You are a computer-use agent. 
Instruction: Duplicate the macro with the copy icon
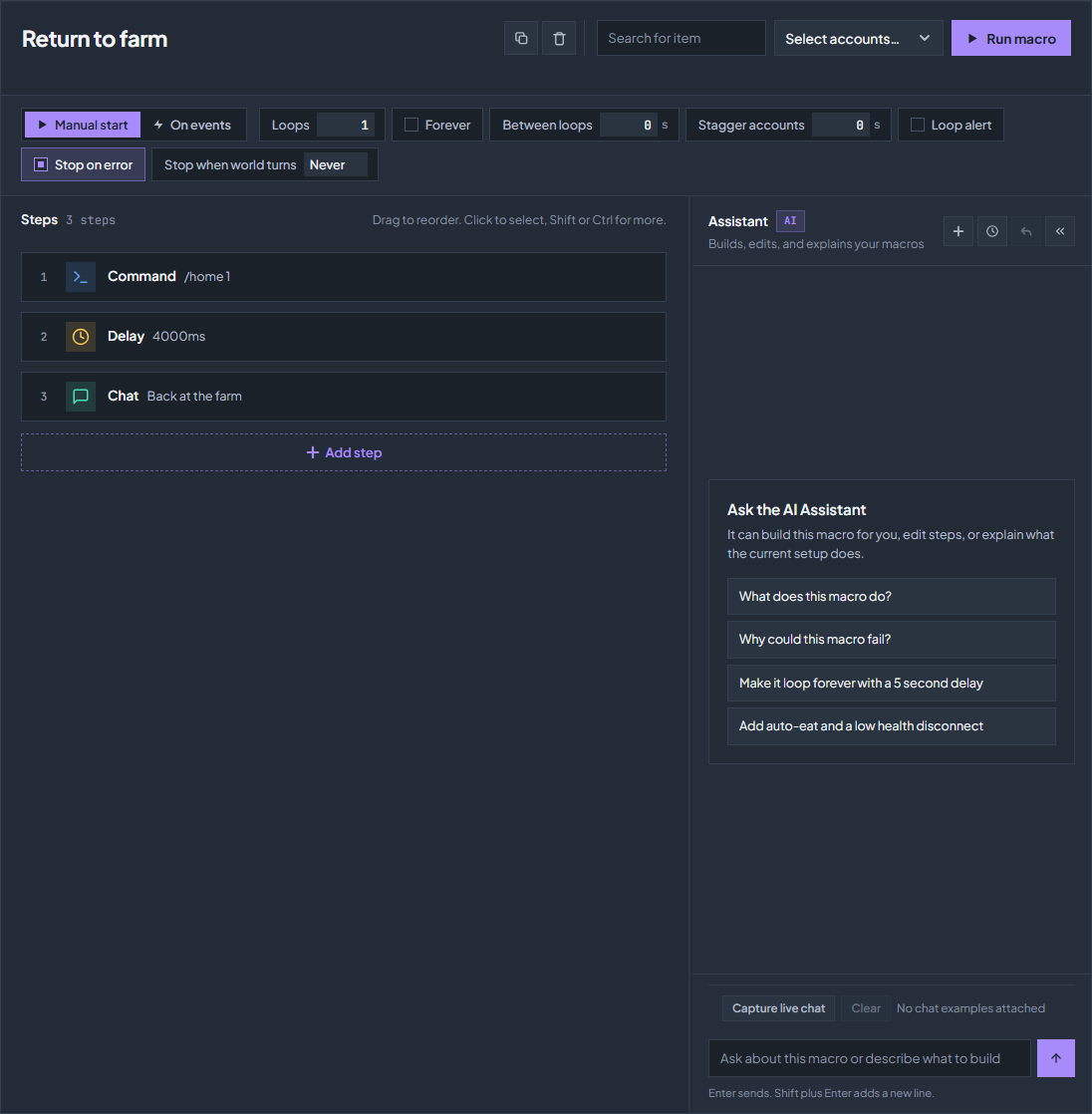(521, 39)
